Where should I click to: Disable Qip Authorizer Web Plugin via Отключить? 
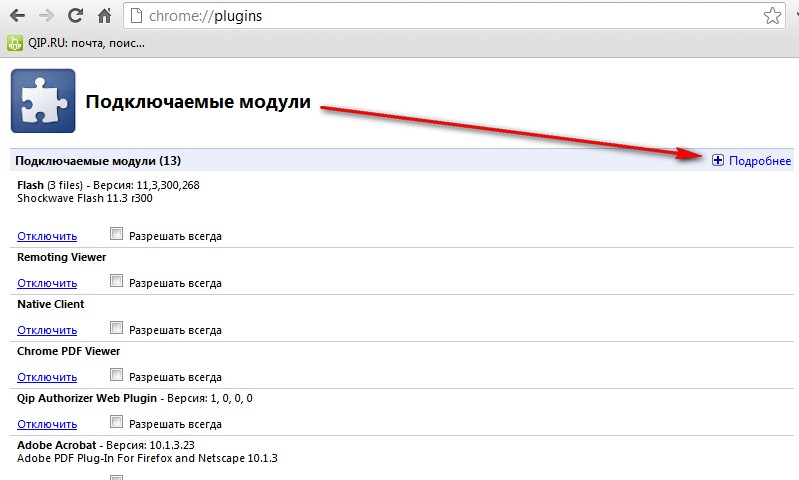[x=47, y=424]
